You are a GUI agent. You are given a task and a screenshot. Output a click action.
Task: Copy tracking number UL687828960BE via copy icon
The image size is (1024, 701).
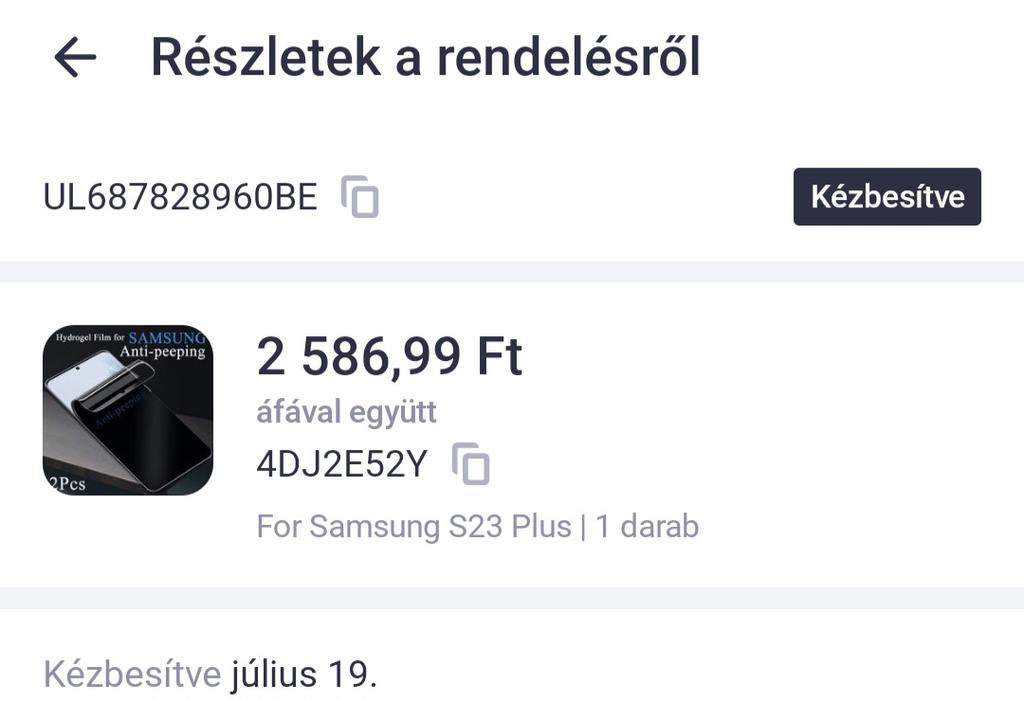click(x=360, y=196)
